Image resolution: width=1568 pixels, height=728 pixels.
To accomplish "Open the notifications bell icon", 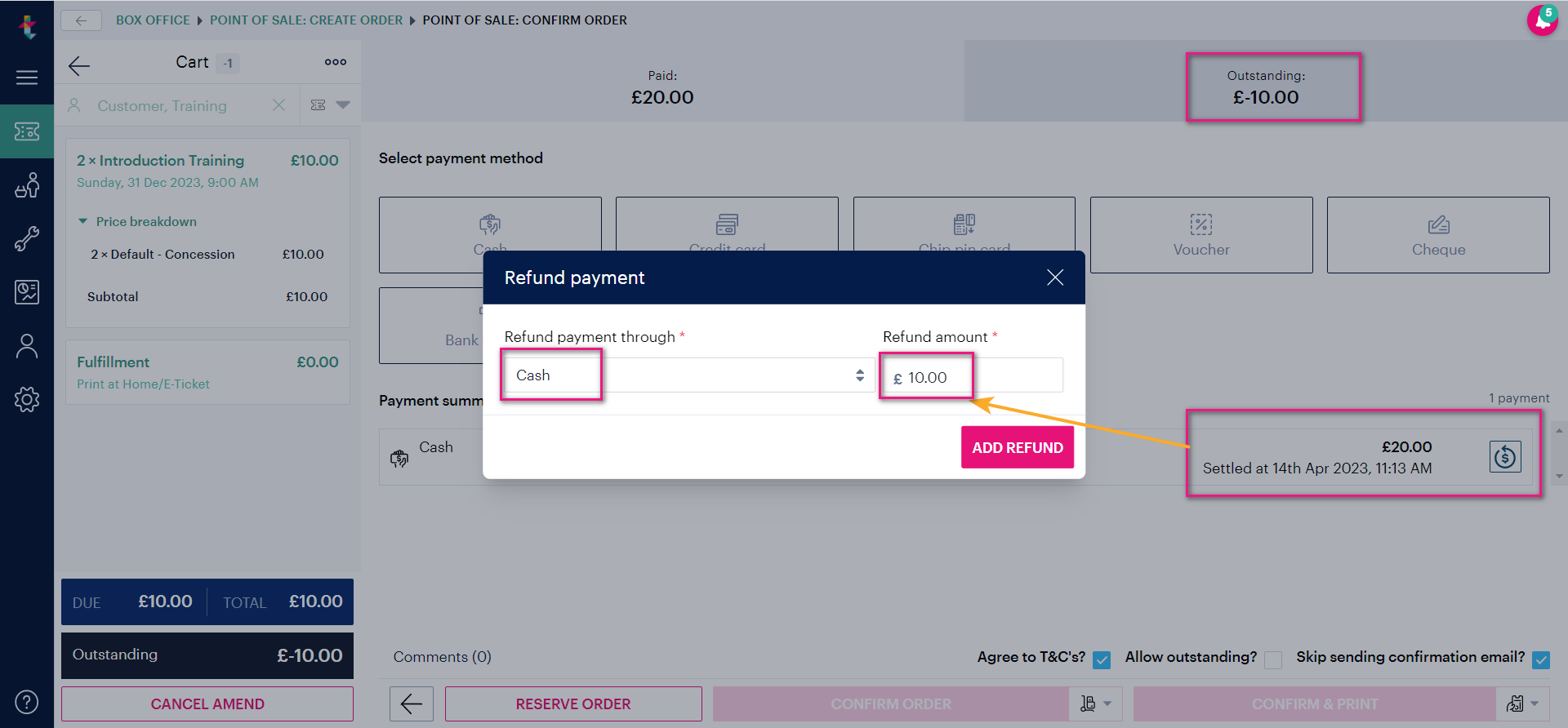I will [x=1542, y=20].
